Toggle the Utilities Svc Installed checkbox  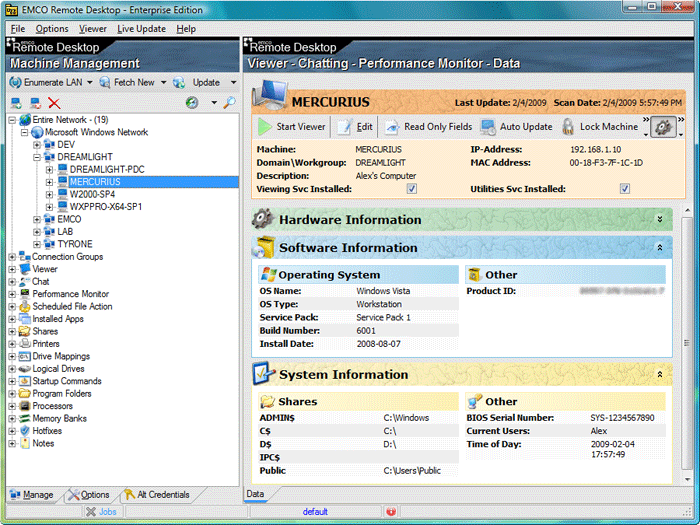[625, 189]
